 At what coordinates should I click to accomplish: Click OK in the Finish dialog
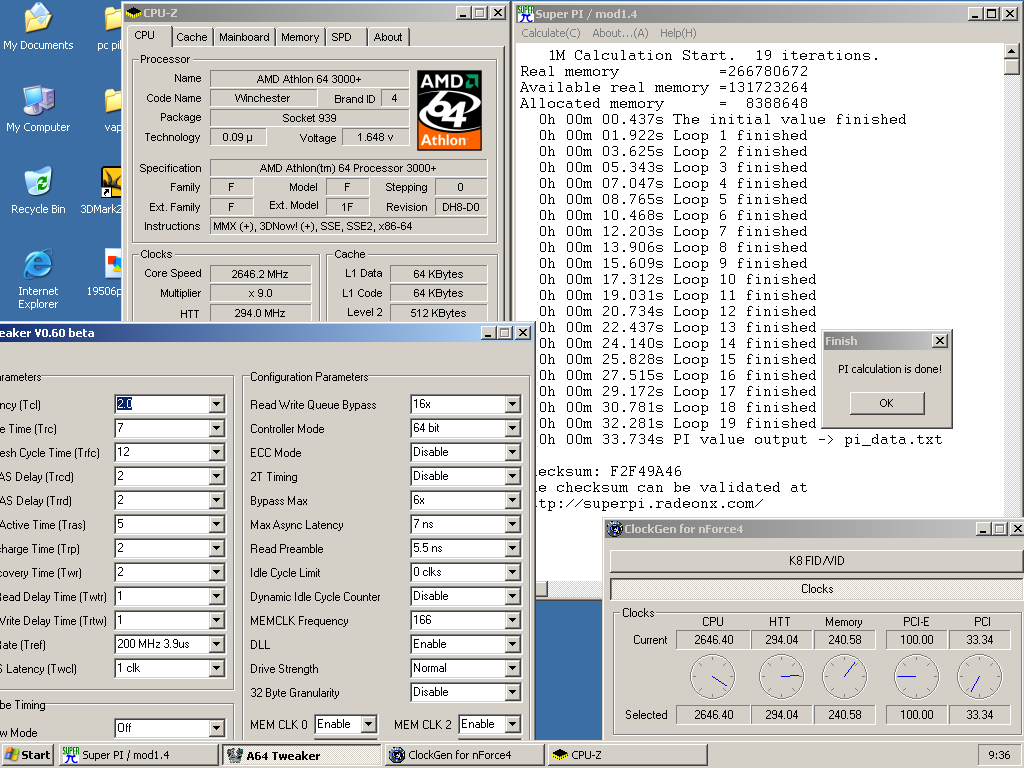pos(886,403)
